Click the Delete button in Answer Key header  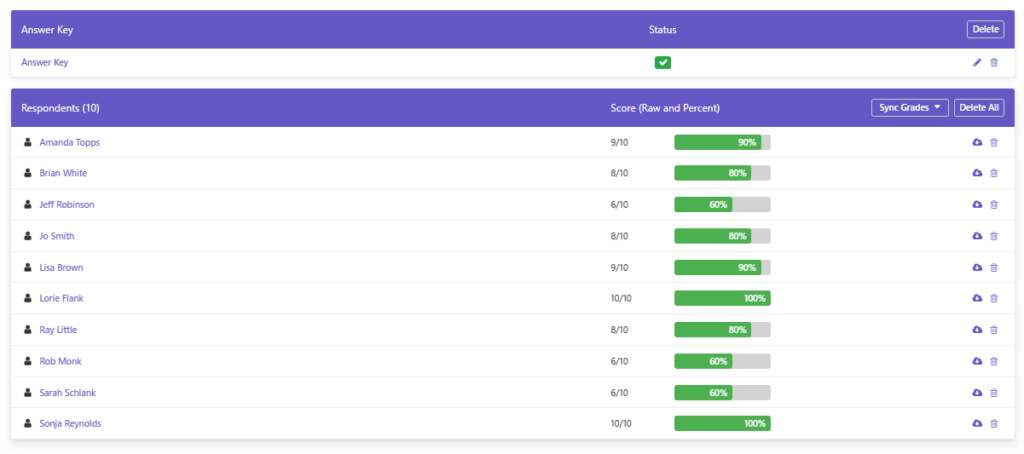[x=985, y=29]
